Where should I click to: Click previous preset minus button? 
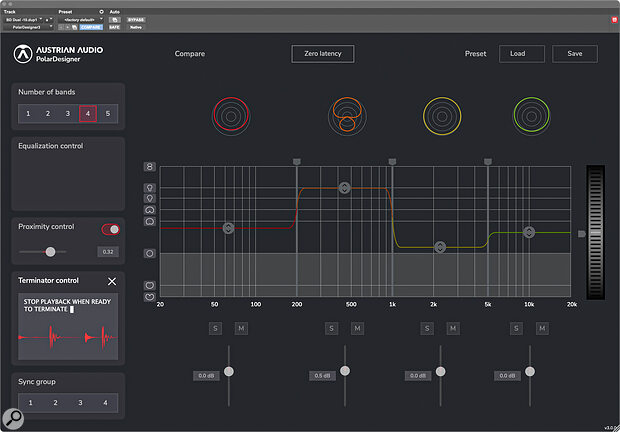pyautogui.click(x=61, y=27)
